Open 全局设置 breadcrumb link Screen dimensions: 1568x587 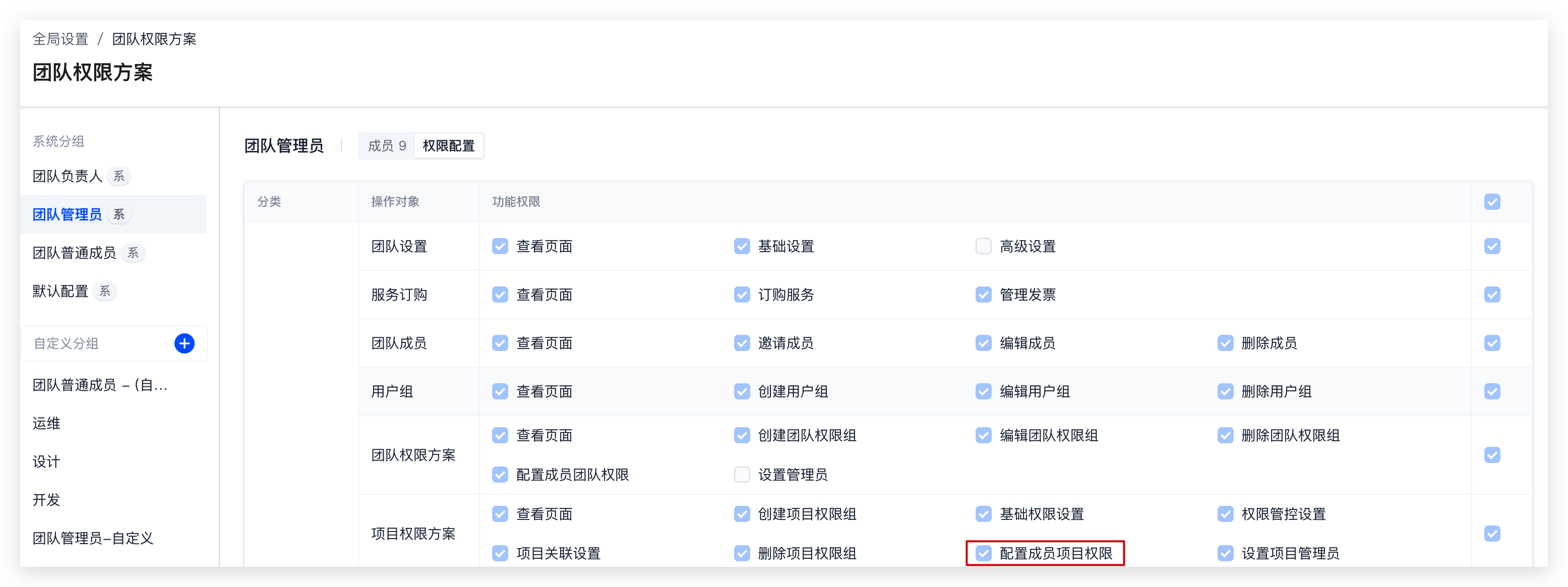pos(61,39)
